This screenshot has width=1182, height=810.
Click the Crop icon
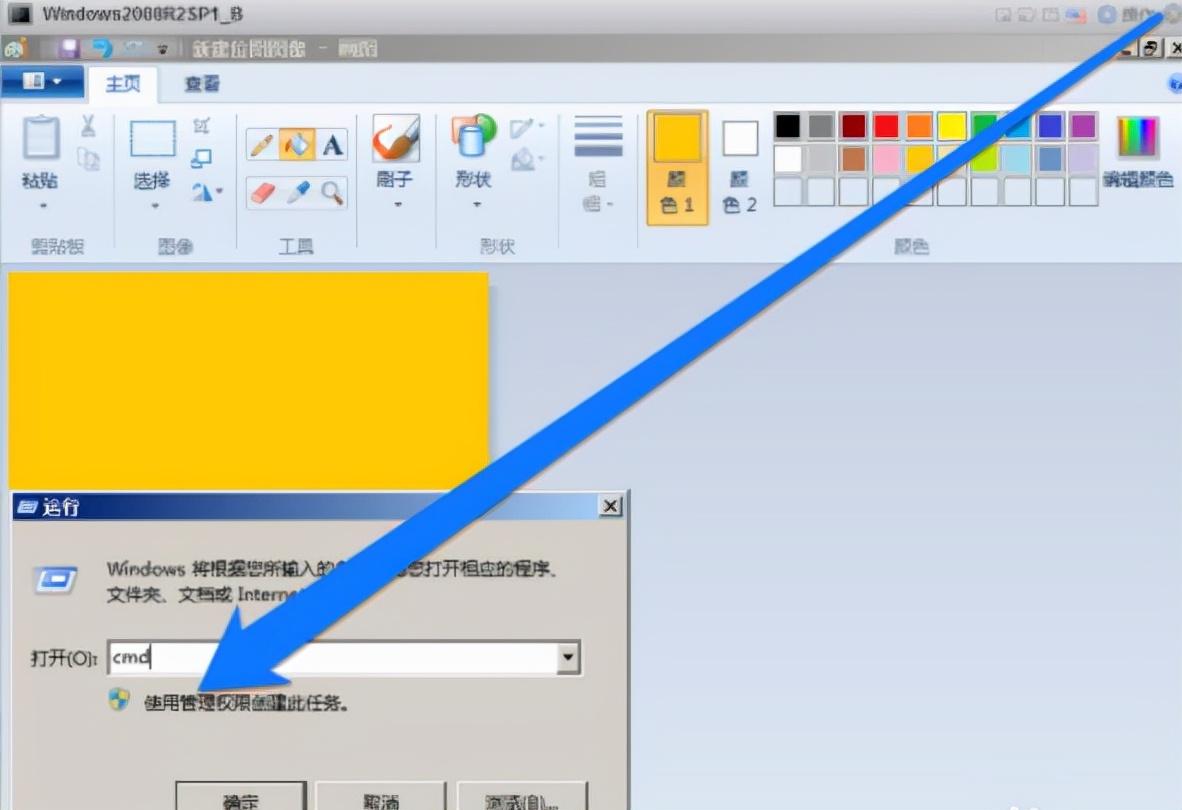[201, 125]
